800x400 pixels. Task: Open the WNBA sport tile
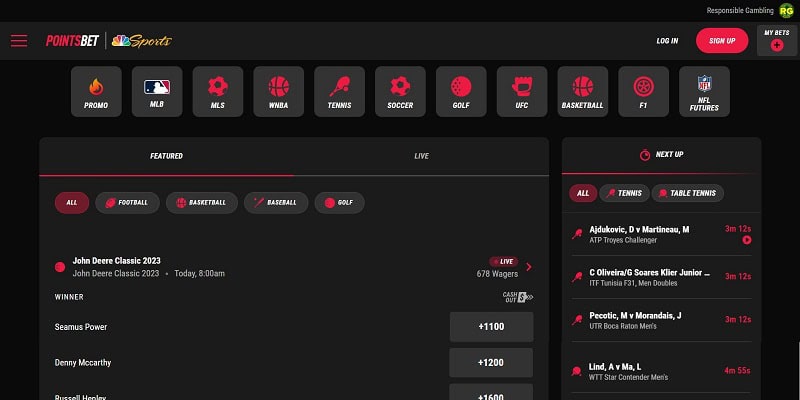[279, 91]
